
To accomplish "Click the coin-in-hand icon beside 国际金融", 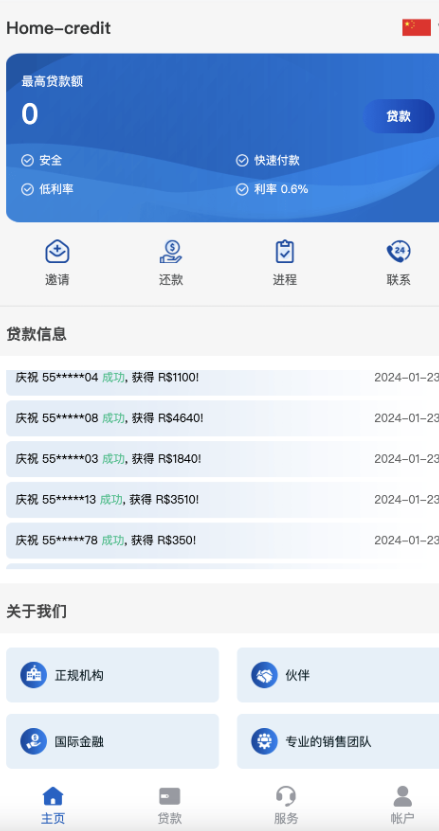I will pos(33,741).
